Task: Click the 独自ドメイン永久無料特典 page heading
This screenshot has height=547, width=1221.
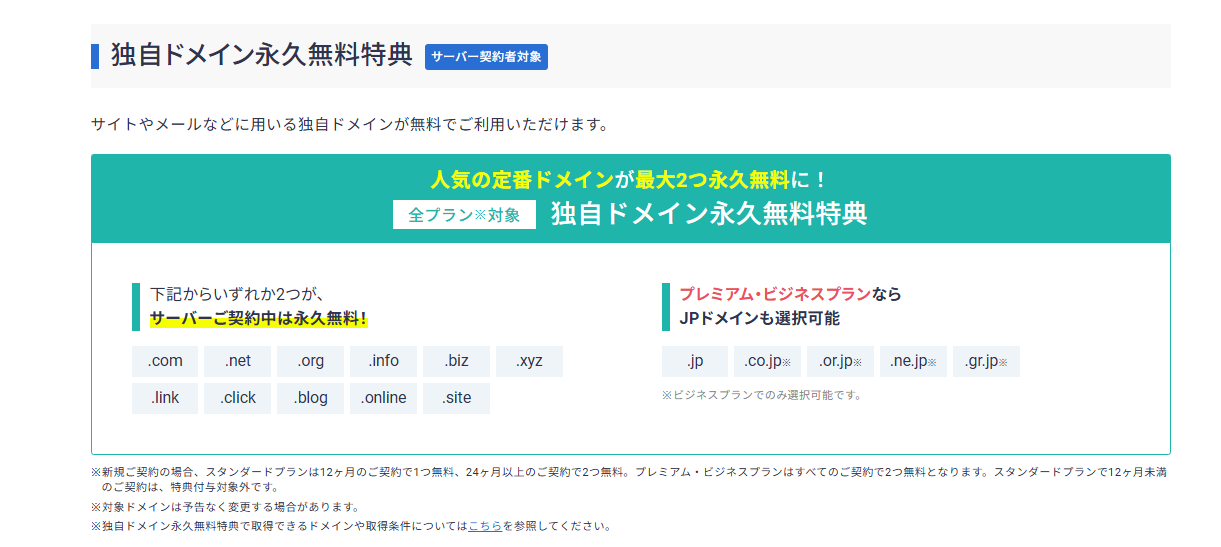Action: pyautogui.click(x=262, y=56)
